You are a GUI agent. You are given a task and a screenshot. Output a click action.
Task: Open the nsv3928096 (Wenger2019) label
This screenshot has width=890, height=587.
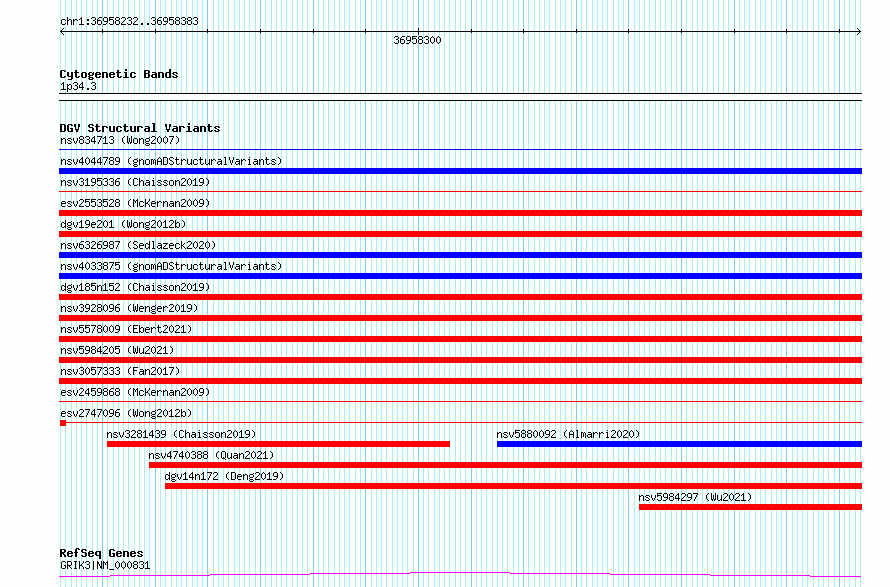pos(129,308)
